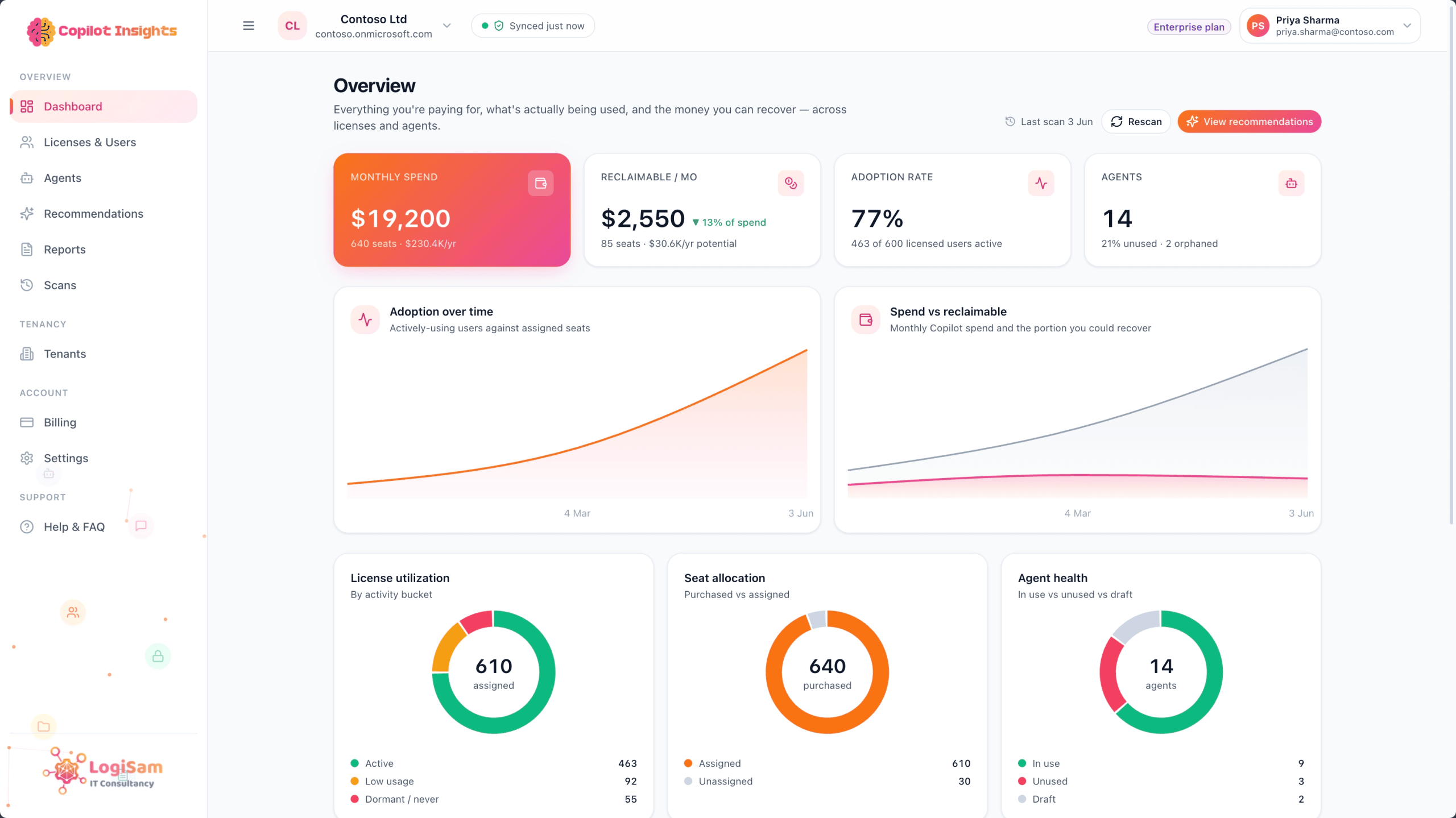Click the Synced just now status pill
This screenshot has height=818, width=1456.
click(x=533, y=26)
